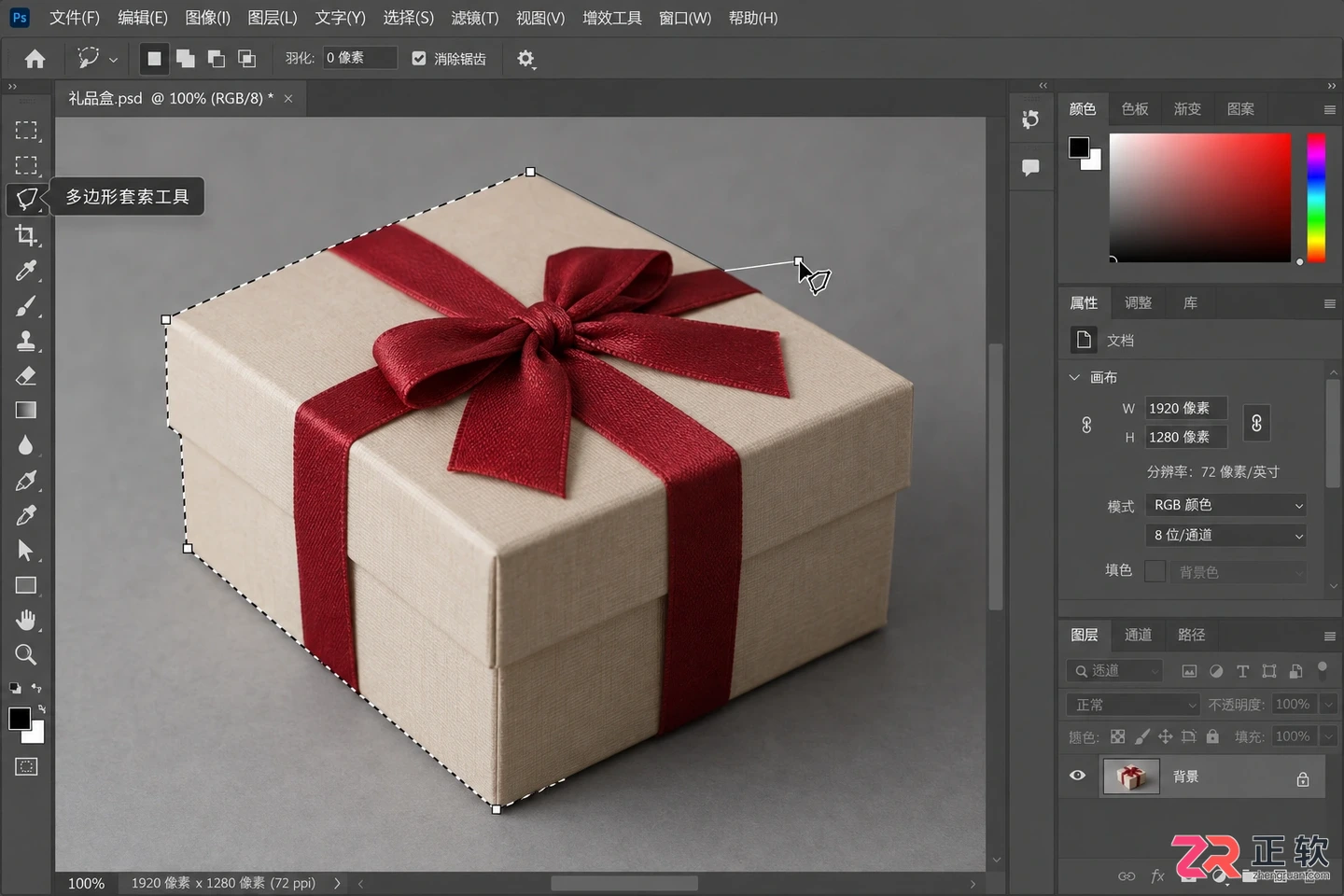Choose the Subtract from selection mode icon
Image resolution: width=1344 pixels, height=896 pixels.
[217, 59]
